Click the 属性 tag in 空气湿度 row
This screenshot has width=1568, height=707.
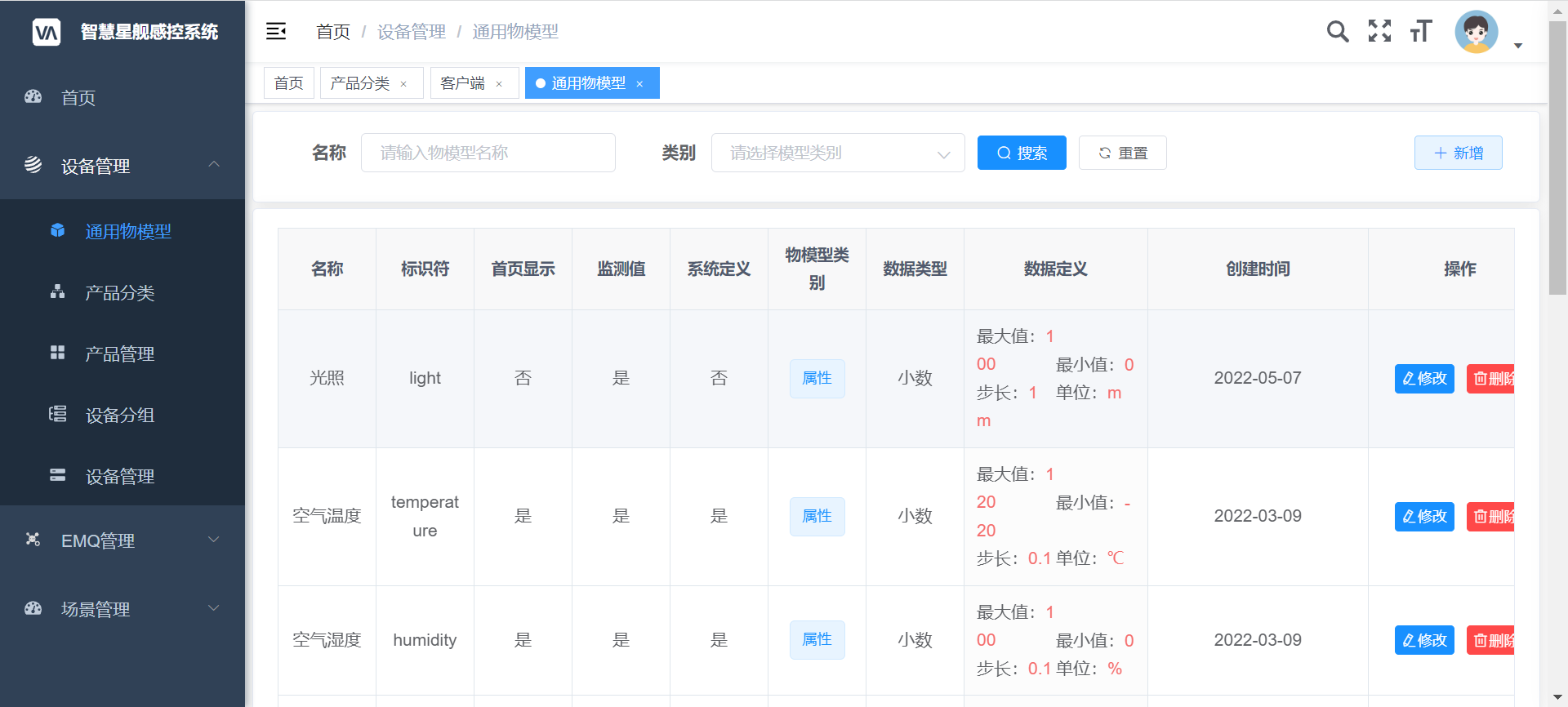817,640
